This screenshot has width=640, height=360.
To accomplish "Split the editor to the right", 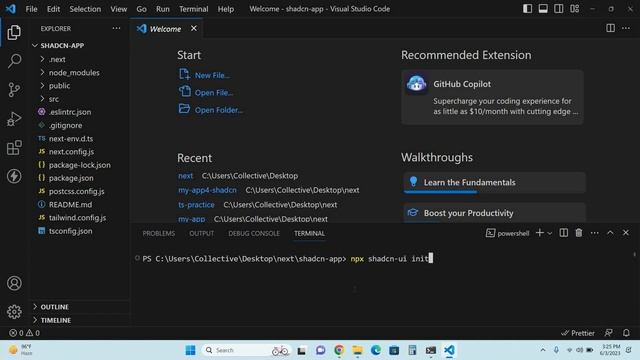I will coord(610,28).
